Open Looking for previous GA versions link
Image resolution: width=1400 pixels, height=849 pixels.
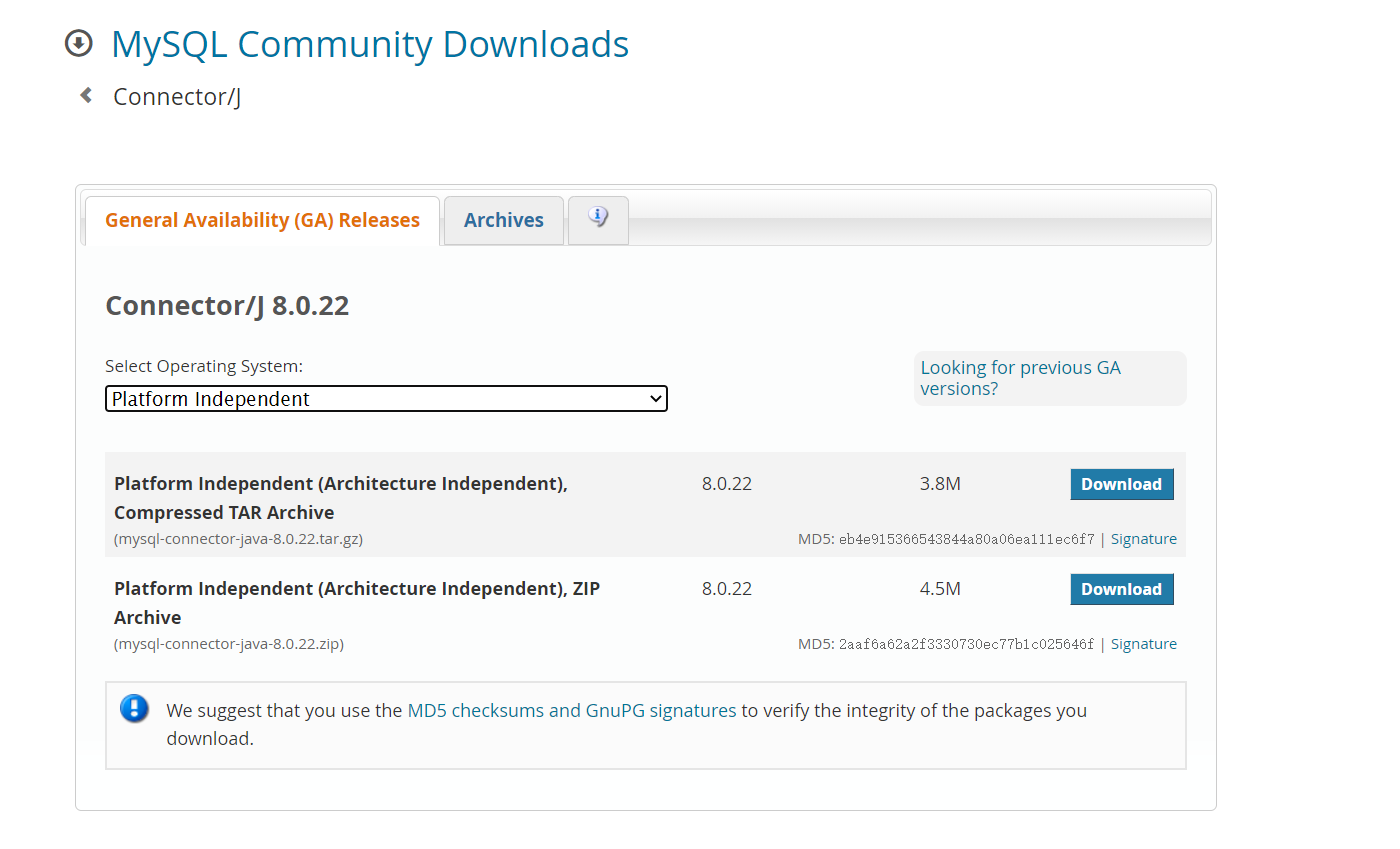[1020, 378]
